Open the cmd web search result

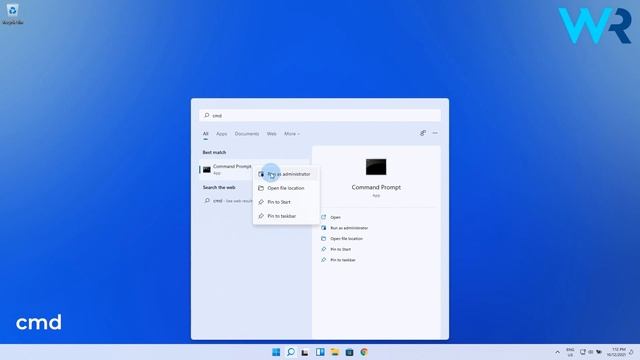[228, 201]
